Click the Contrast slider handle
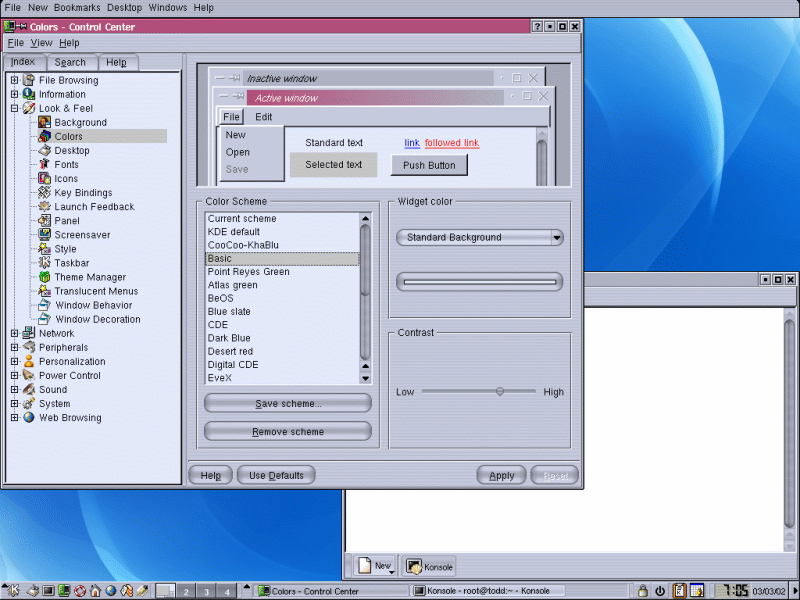This screenshot has width=800, height=600. [x=500, y=391]
